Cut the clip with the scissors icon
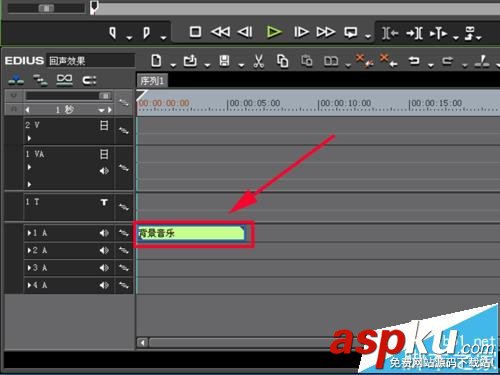 pyautogui.click(x=258, y=61)
